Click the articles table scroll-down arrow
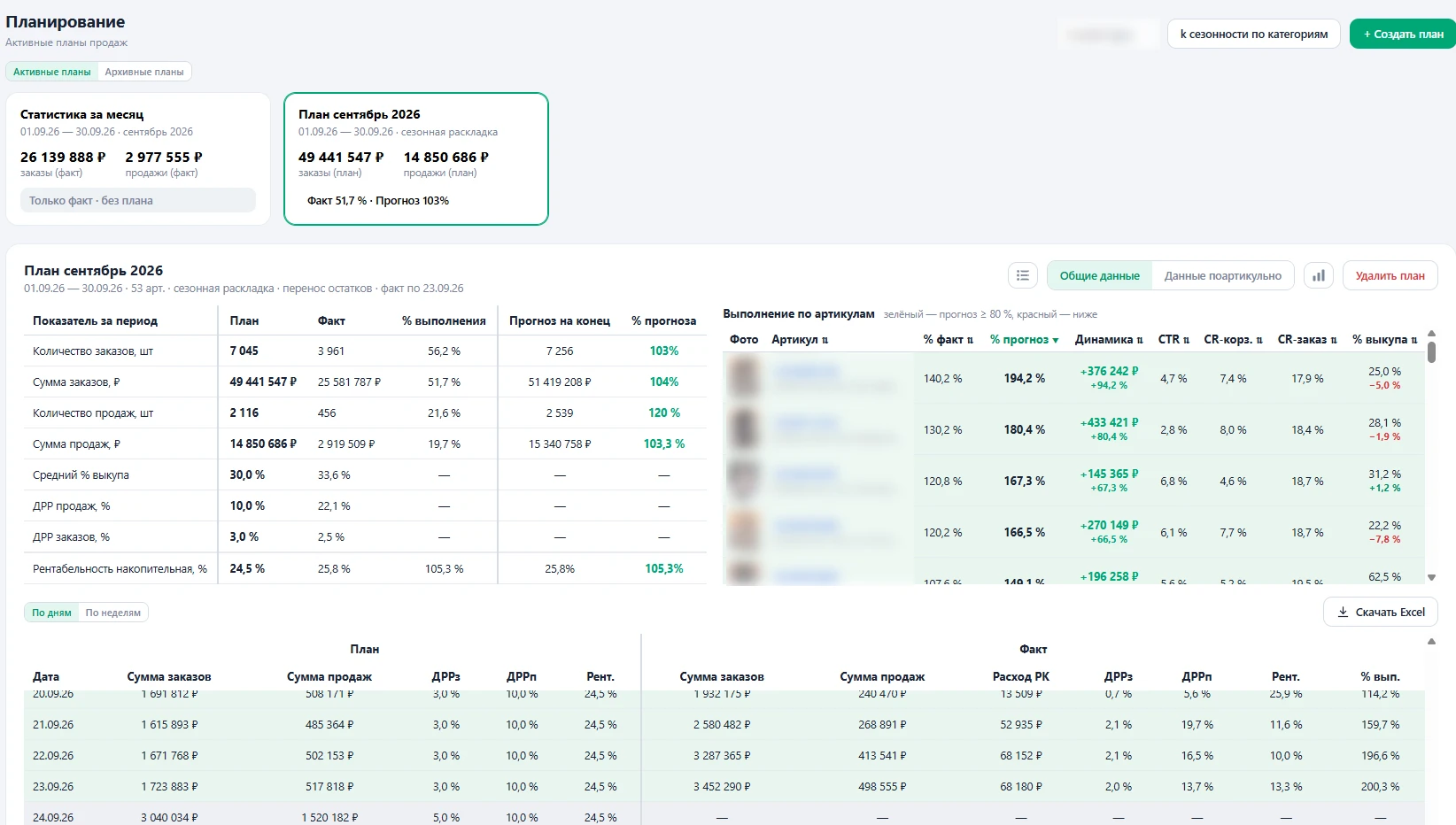1456x825 pixels. (1431, 578)
